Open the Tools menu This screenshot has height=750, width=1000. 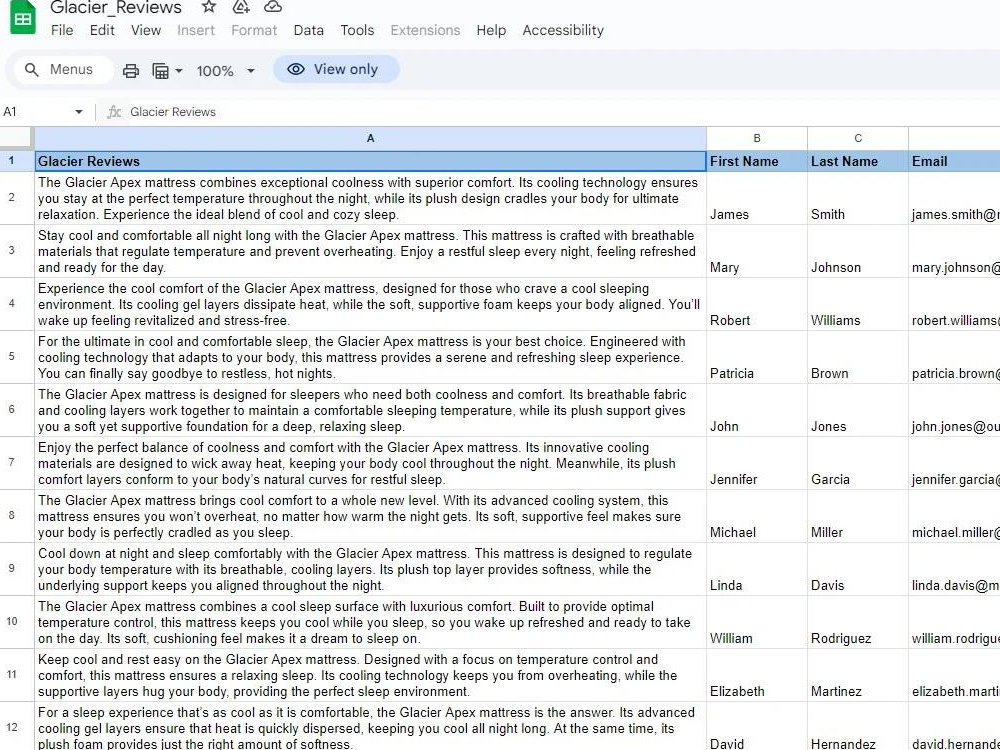[357, 30]
